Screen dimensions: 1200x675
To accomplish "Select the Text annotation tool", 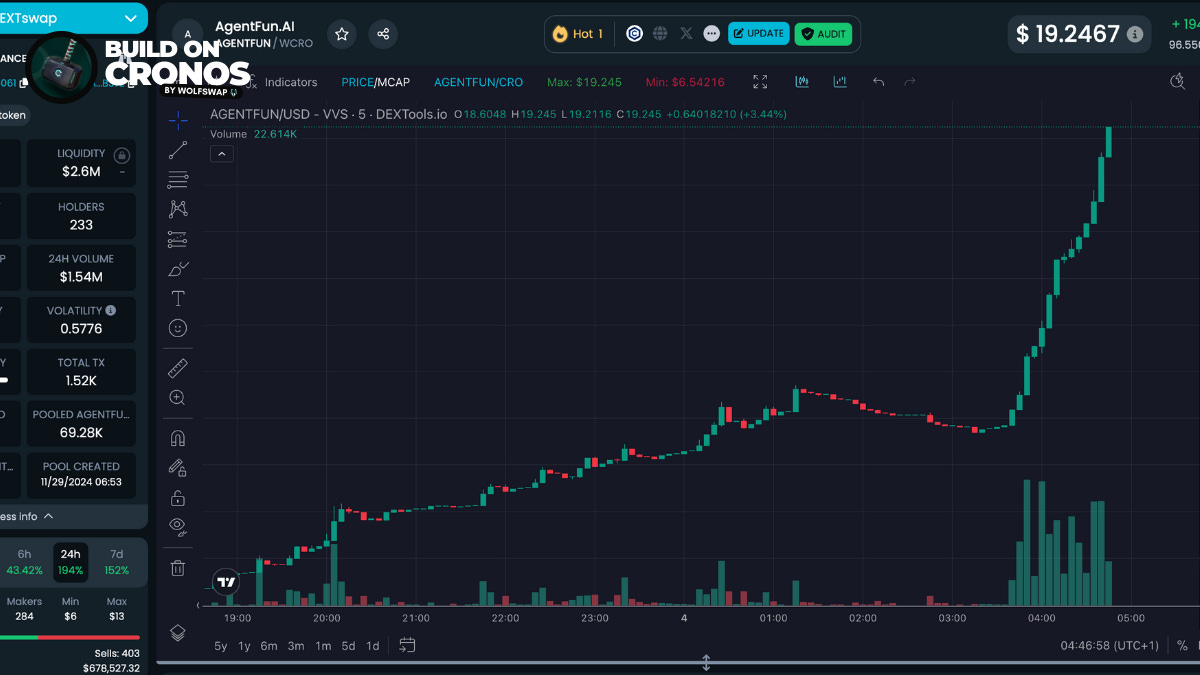I will [x=178, y=298].
